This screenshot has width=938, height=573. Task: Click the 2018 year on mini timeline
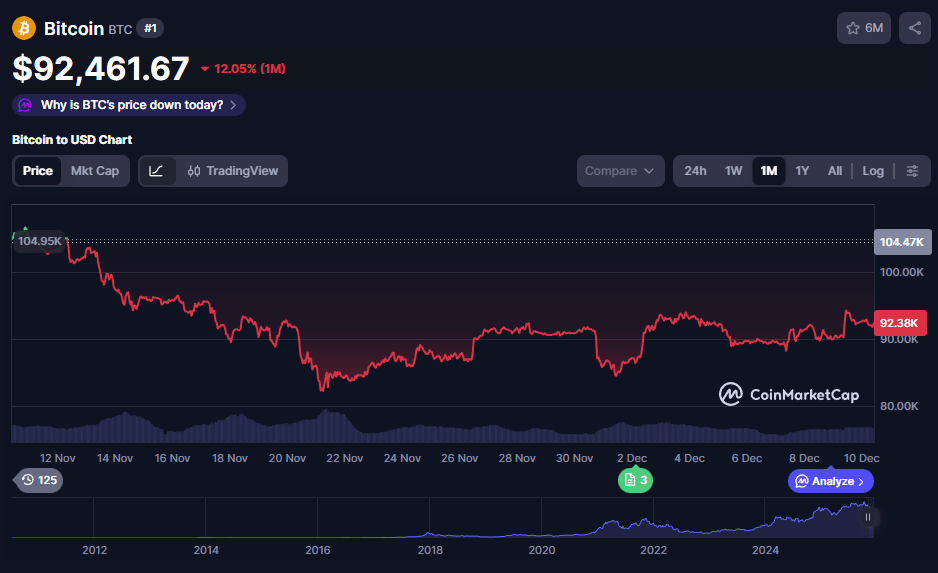click(430, 550)
